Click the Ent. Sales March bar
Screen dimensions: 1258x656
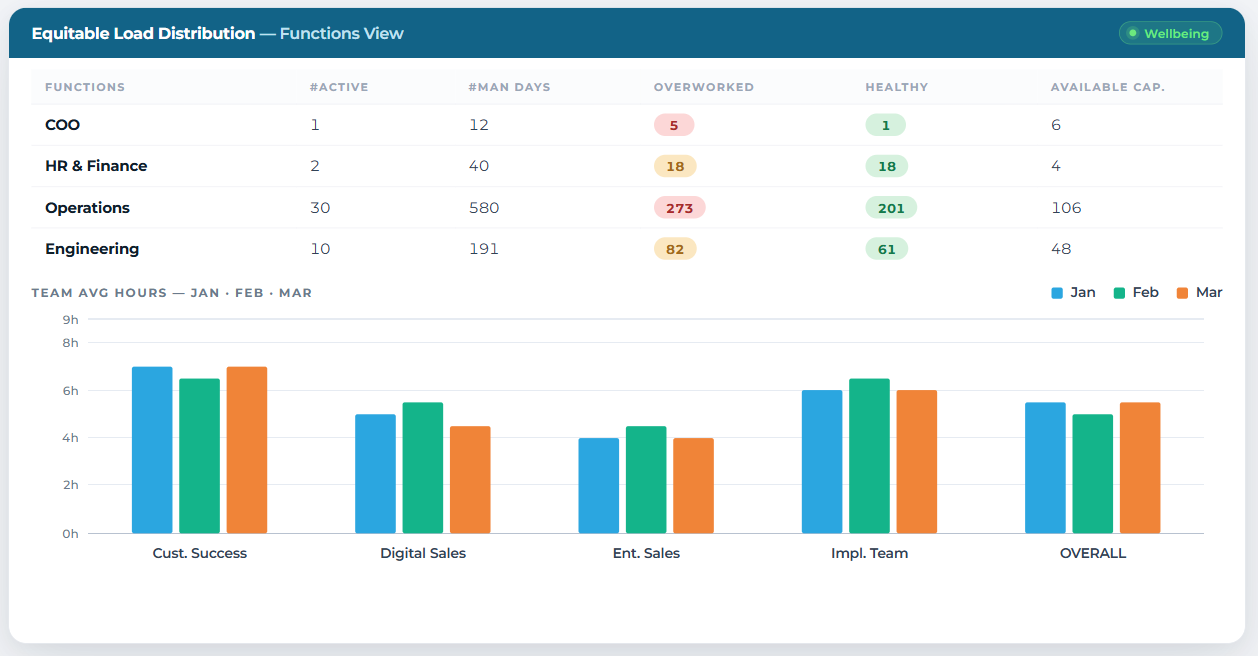(694, 486)
